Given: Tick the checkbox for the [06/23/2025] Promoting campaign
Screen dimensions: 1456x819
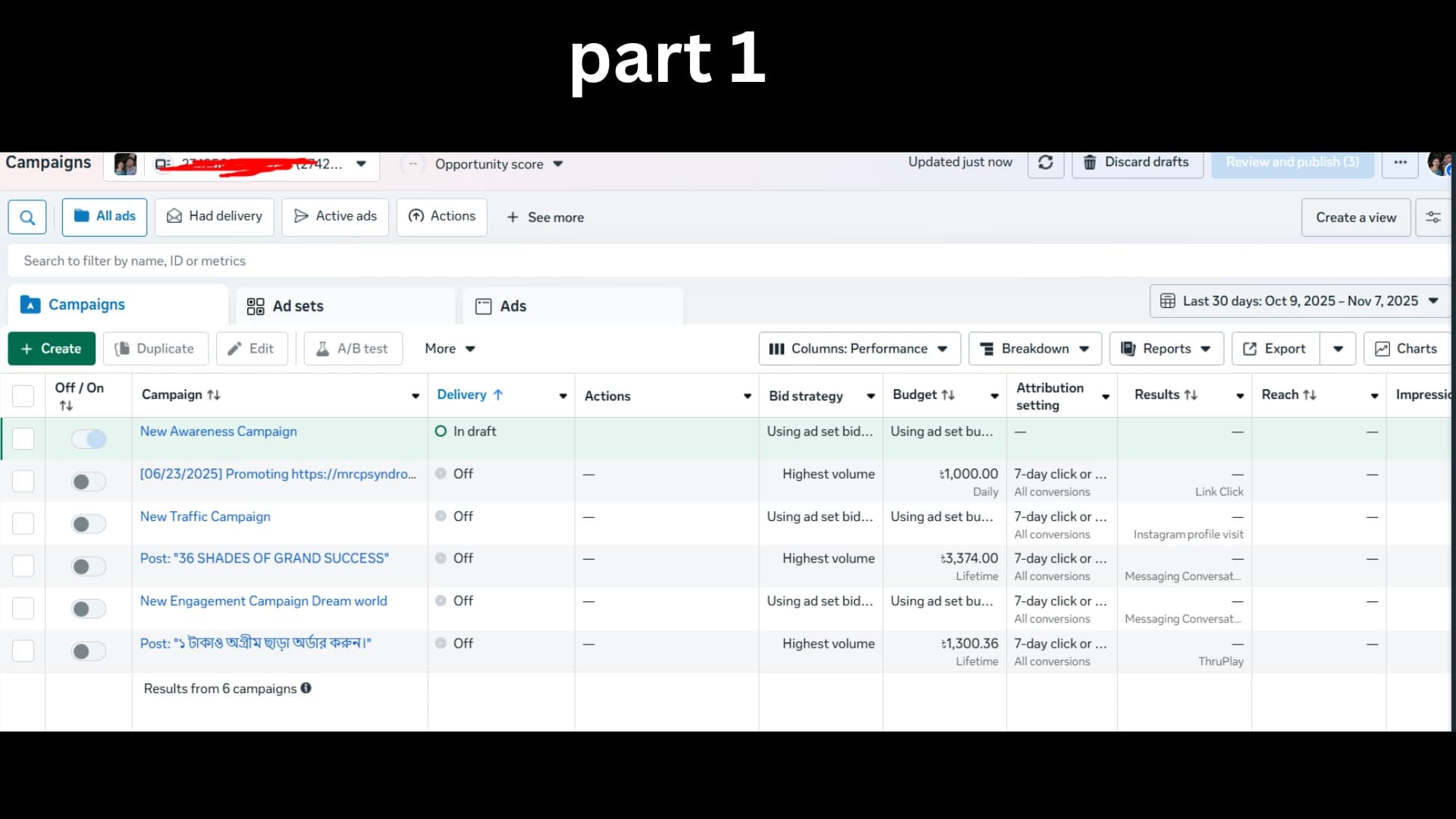Looking at the screenshot, I should click(23, 481).
